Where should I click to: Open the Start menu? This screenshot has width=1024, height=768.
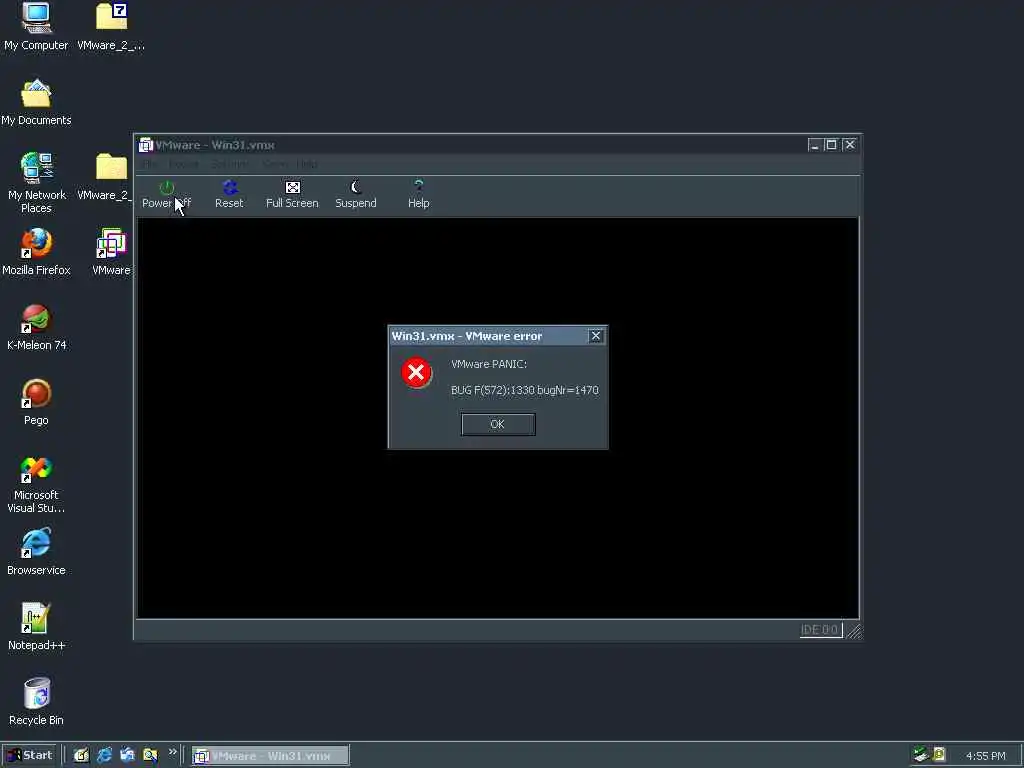point(30,756)
